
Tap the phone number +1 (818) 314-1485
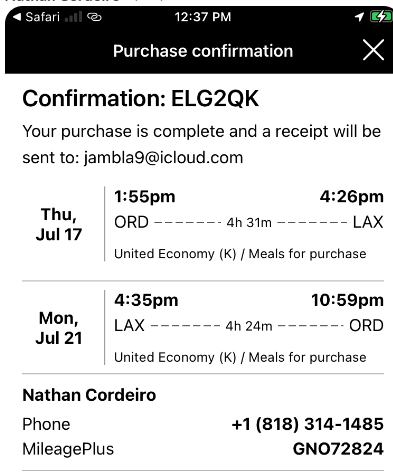pos(308,424)
